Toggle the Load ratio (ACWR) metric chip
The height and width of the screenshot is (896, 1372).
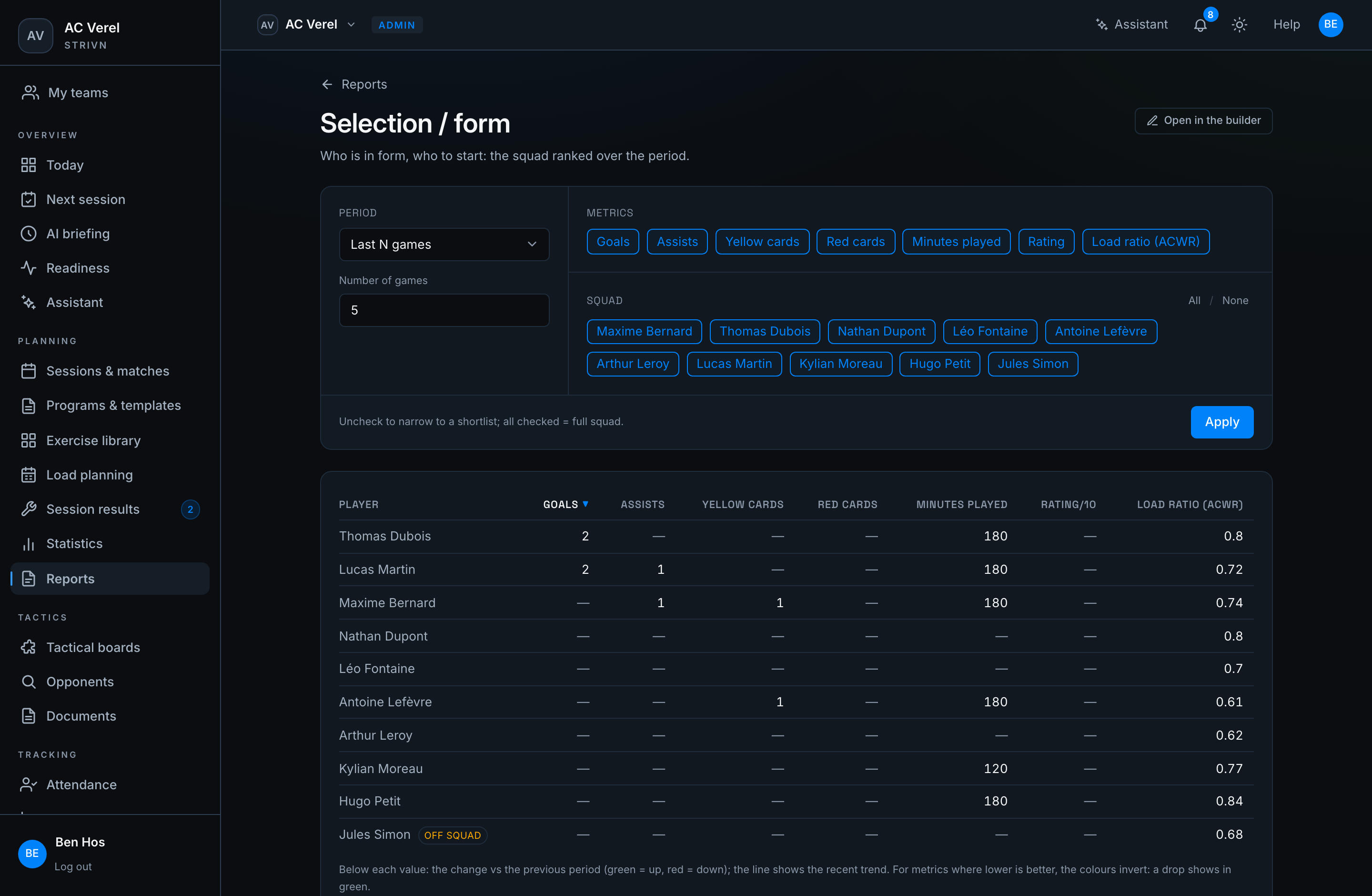[x=1145, y=242]
